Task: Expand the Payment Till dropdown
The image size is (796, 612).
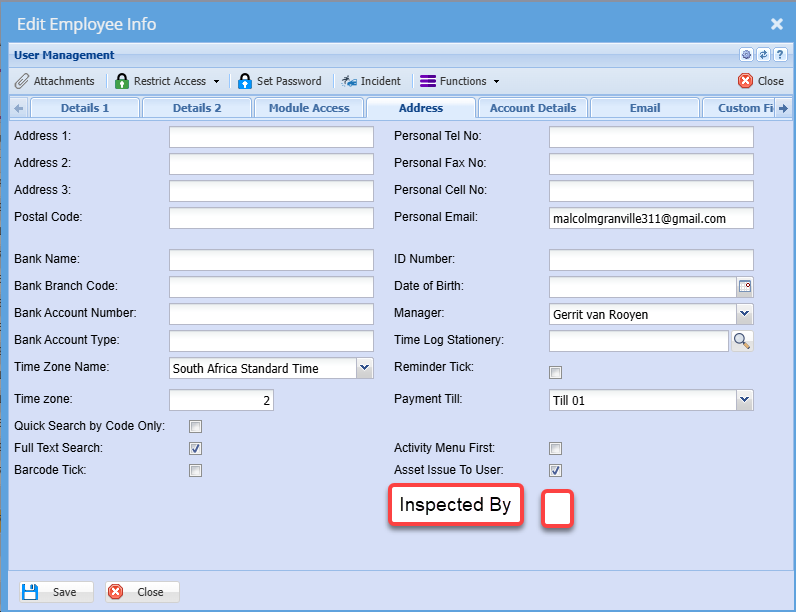Action: pos(744,400)
